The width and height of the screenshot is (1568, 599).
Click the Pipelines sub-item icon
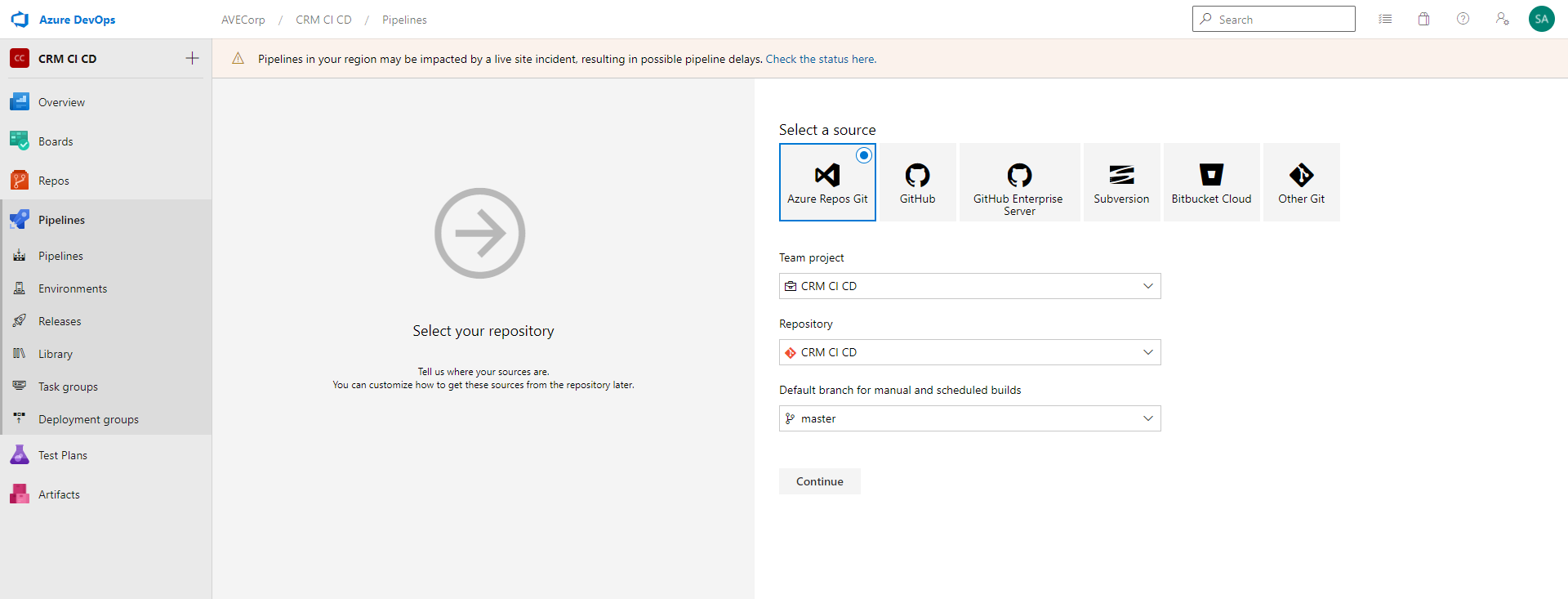[x=20, y=256]
